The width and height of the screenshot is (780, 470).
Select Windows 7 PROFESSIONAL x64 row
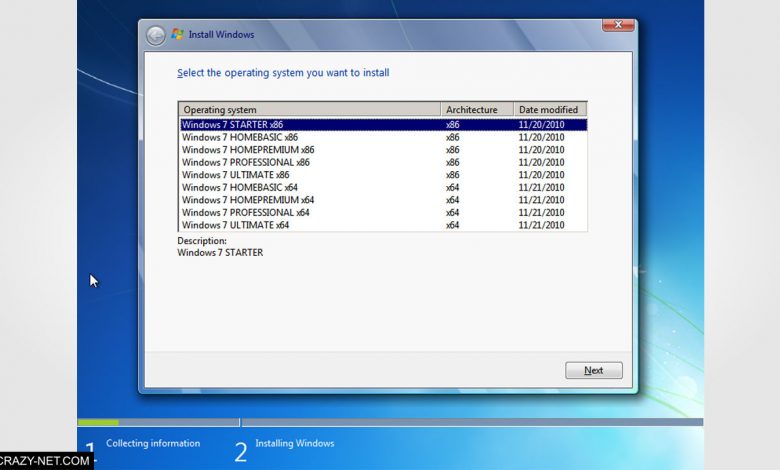click(383, 212)
